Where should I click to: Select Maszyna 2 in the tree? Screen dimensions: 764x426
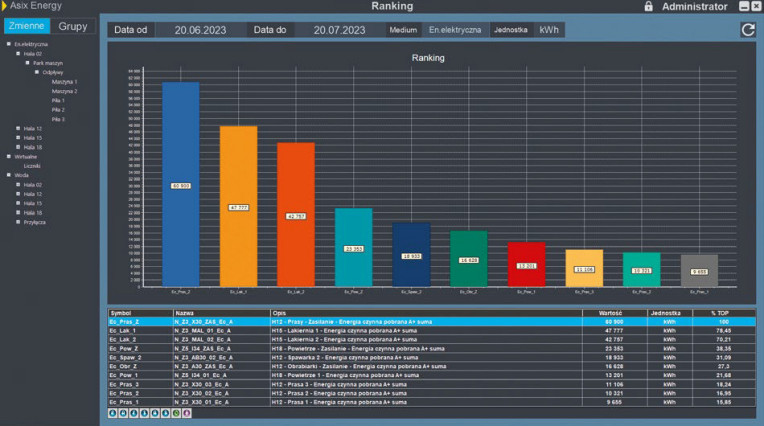tap(64, 91)
